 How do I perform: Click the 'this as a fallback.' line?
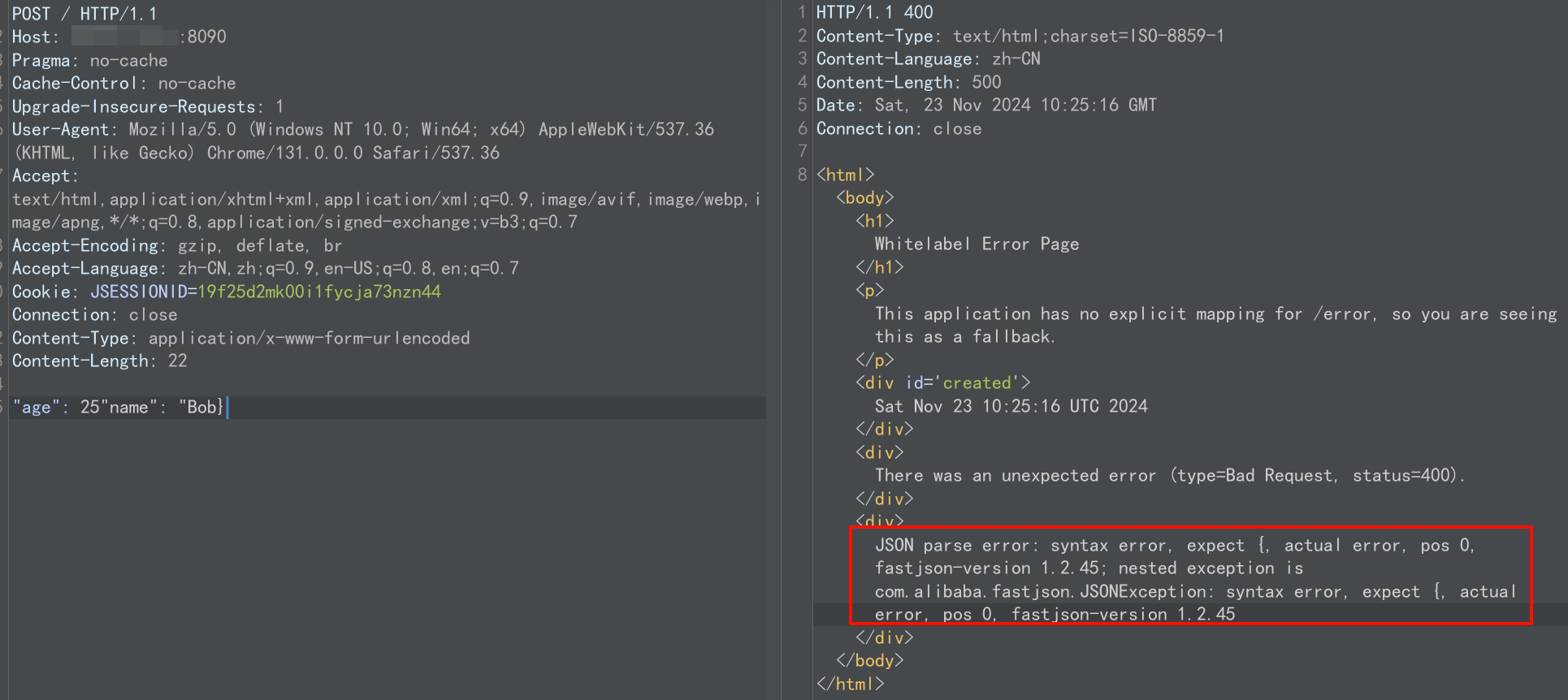click(965, 336)
